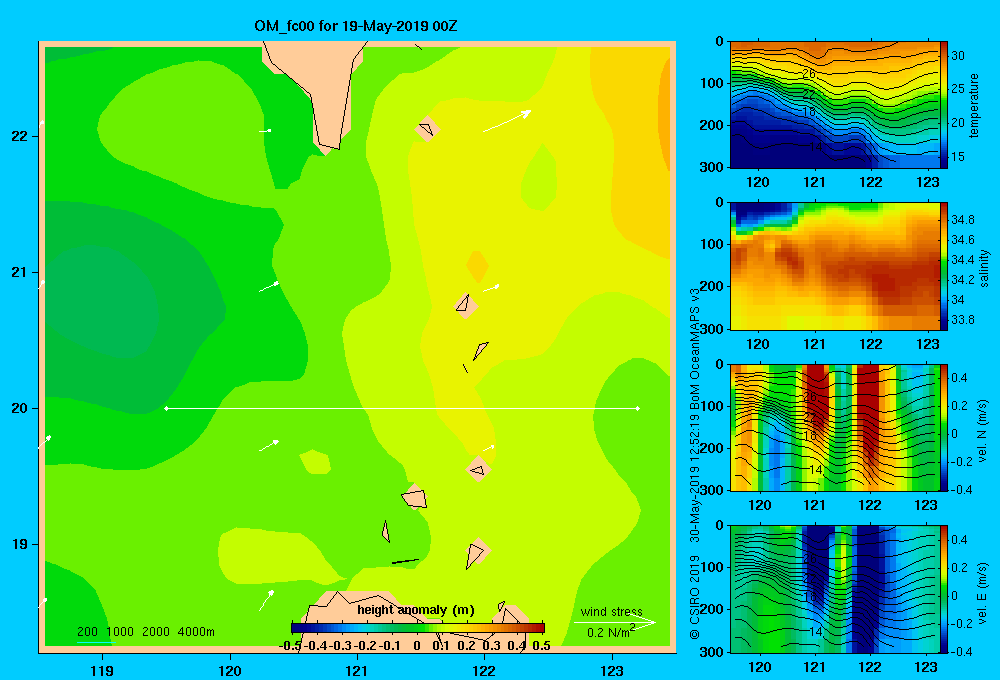The width and height of the screenshot is (1000, 680).
Task: Open the temperature cross-section panel
Action: (x=834, y=105)
